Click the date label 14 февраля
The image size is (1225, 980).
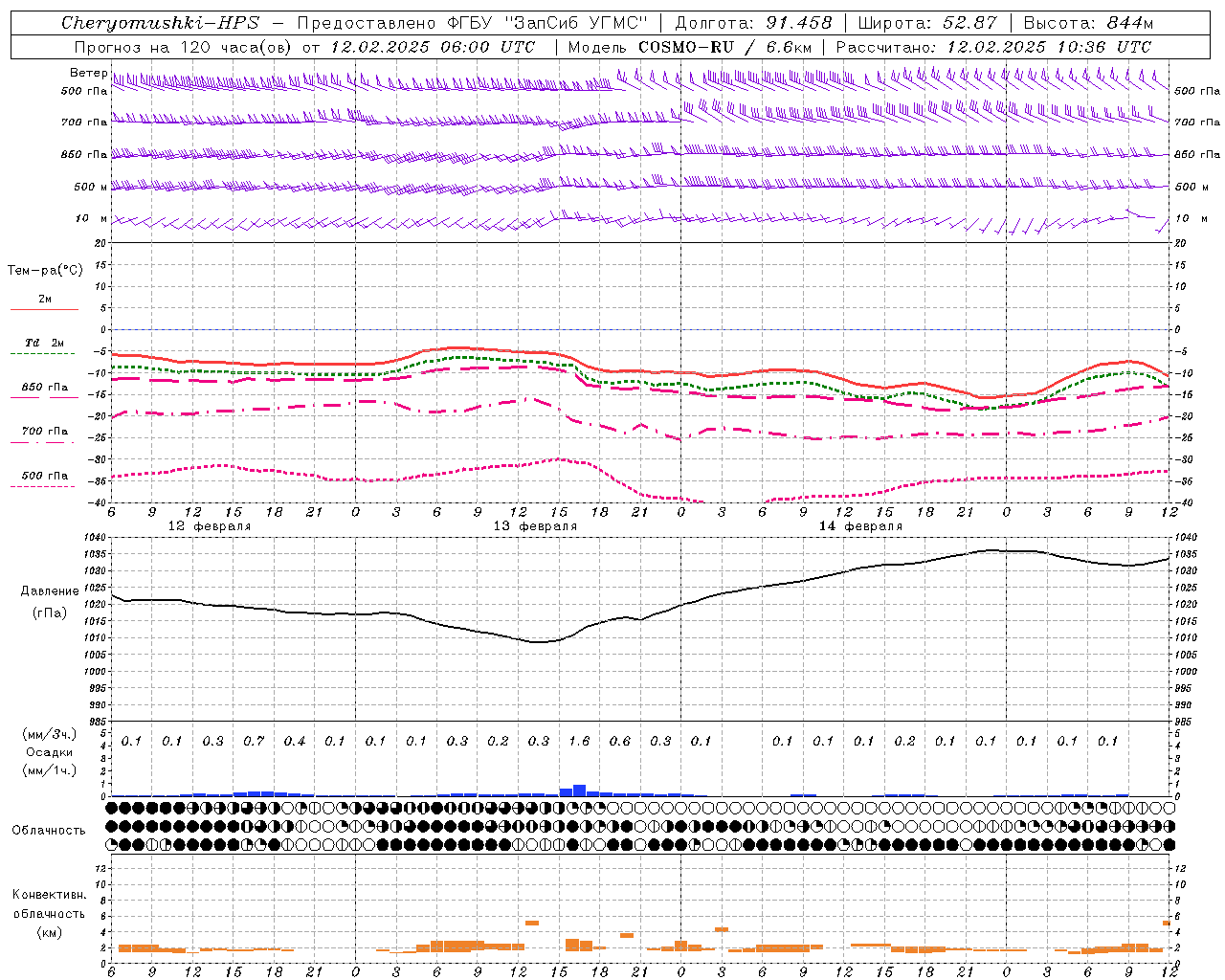[860, 526]
